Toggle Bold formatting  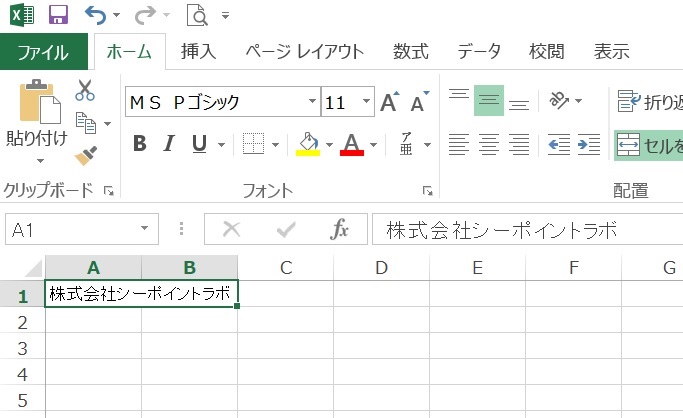point(140,144)
